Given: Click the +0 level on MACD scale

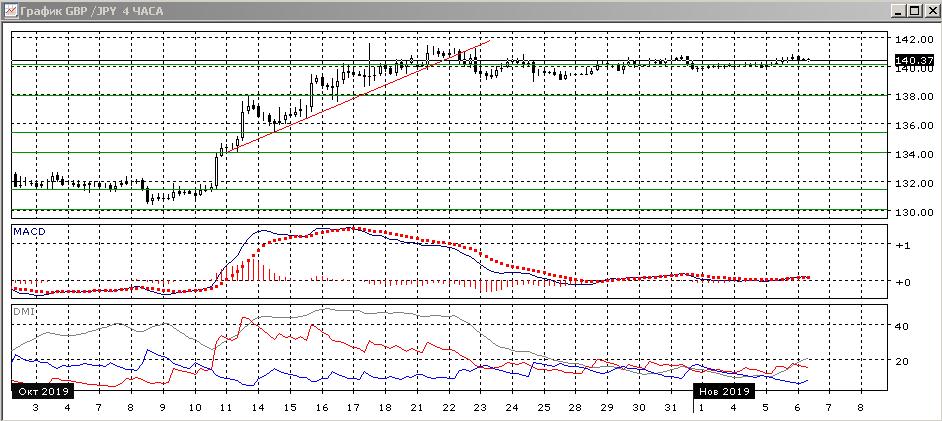Looking at the screenshot, I should click(902, 282).
